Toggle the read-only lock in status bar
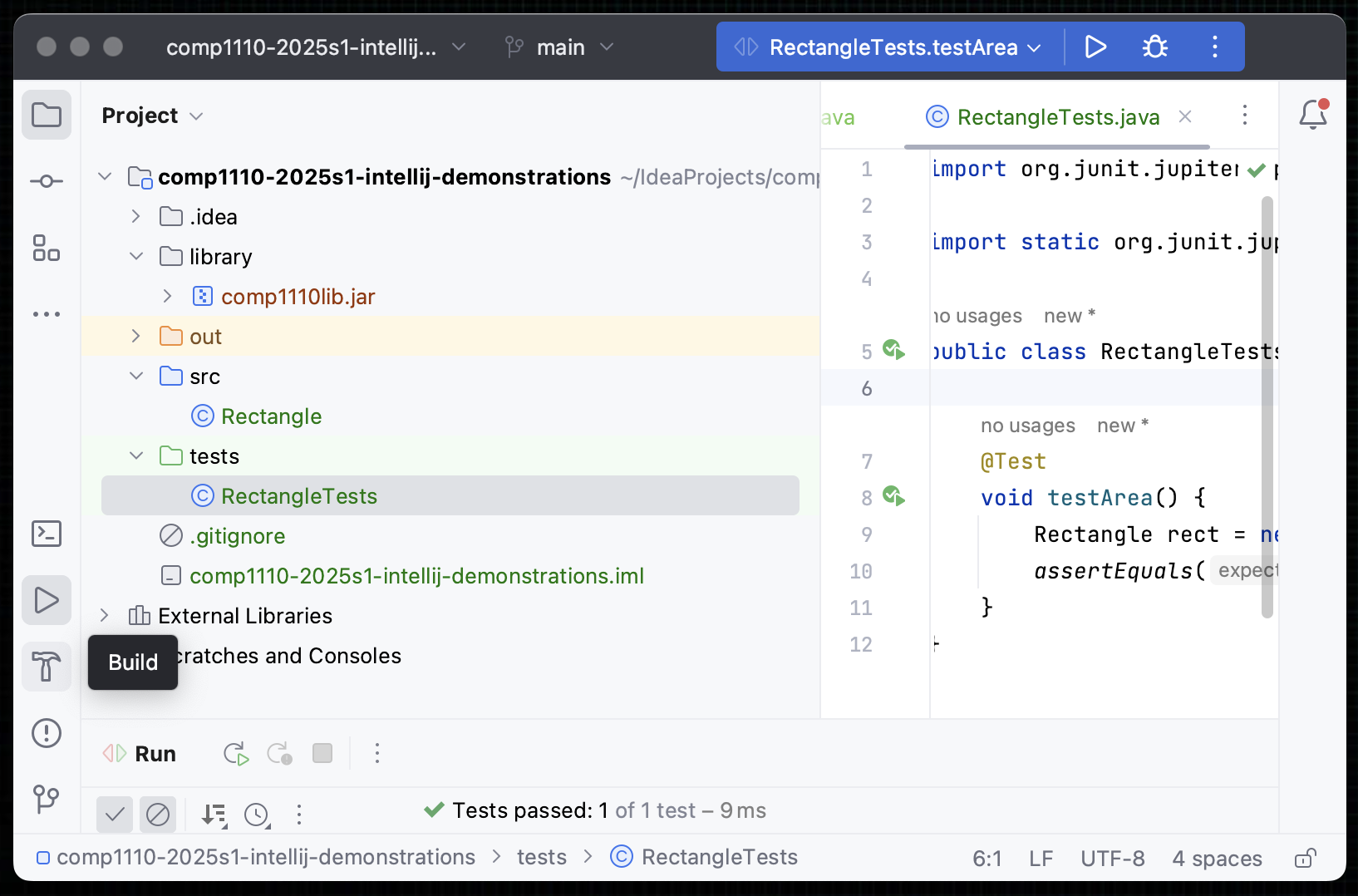This screenshot has height=896, width=1358. 1306,858
